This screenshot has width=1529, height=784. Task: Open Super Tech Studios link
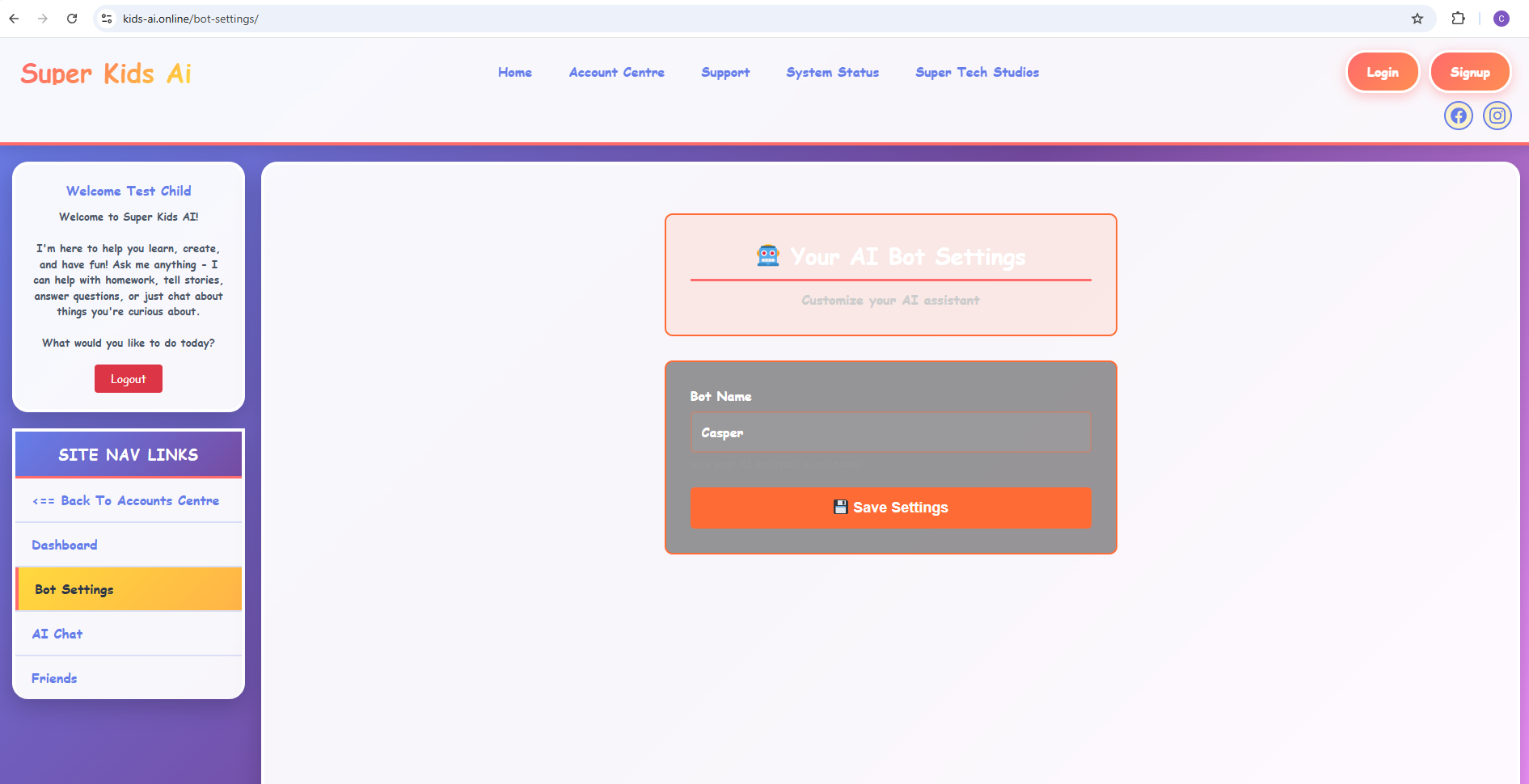[x=977, y=73]
